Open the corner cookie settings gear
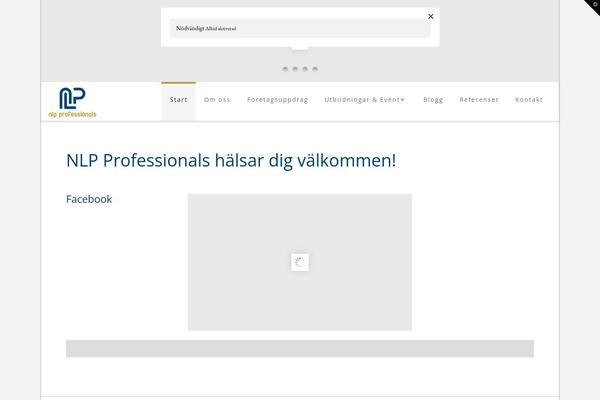600x400 pixels. tap(594, 5)
